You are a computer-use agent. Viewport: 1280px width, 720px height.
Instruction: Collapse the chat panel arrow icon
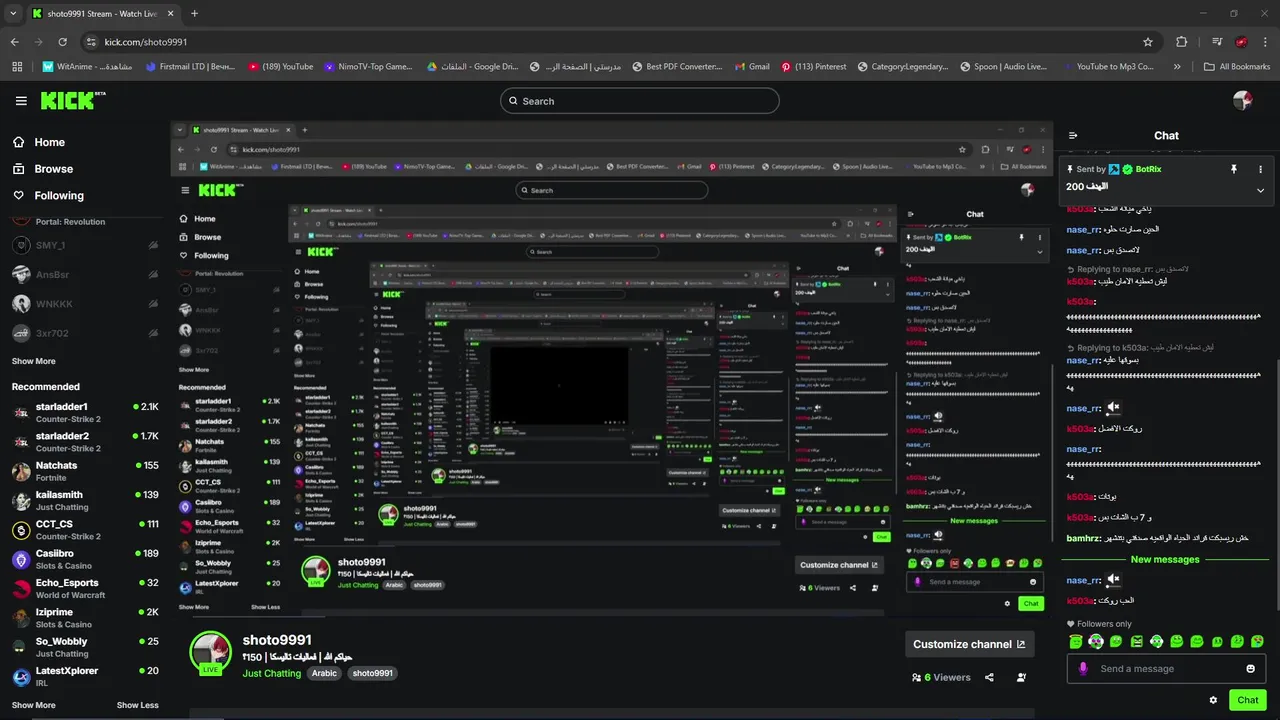coord(1073,136)
